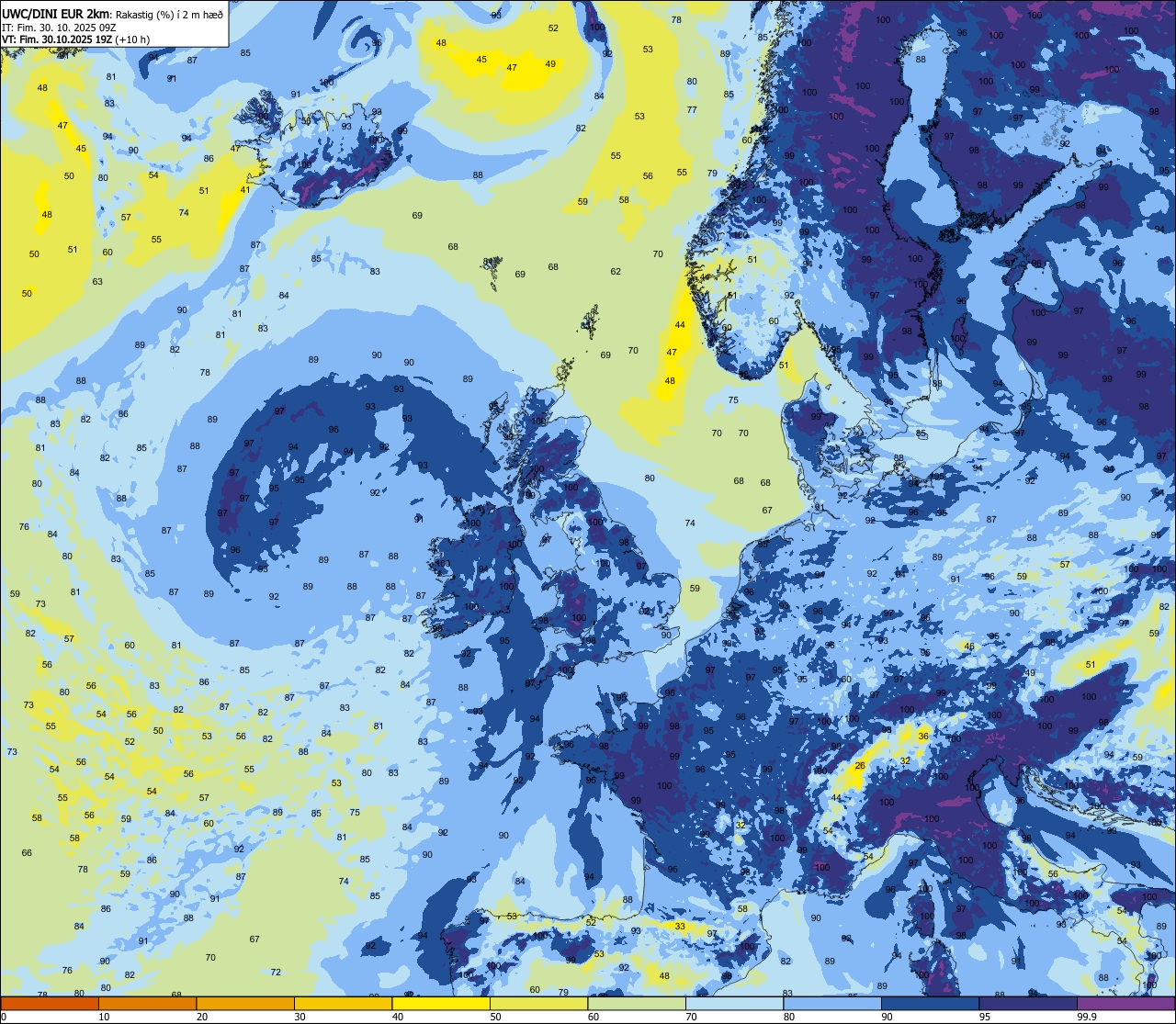Click the '70' label under the legend bar
The height and width of the screenshot is (1024, 1176).
pyautogui.click(x=691, y=1017)
